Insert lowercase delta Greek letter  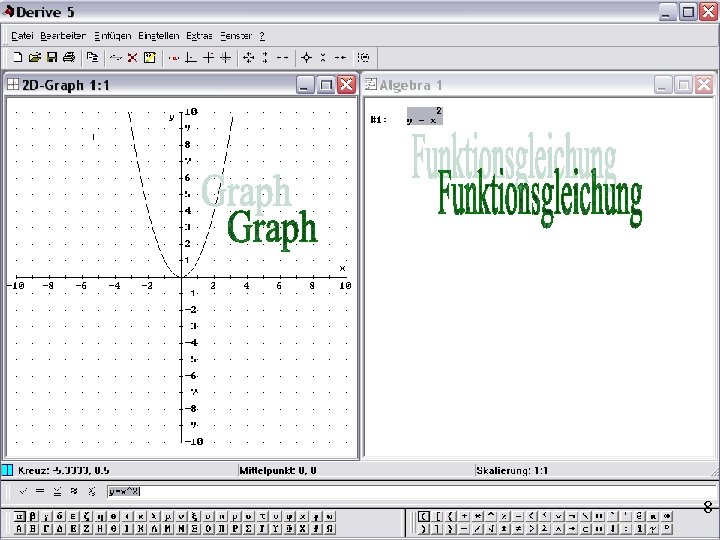(60, 516)
